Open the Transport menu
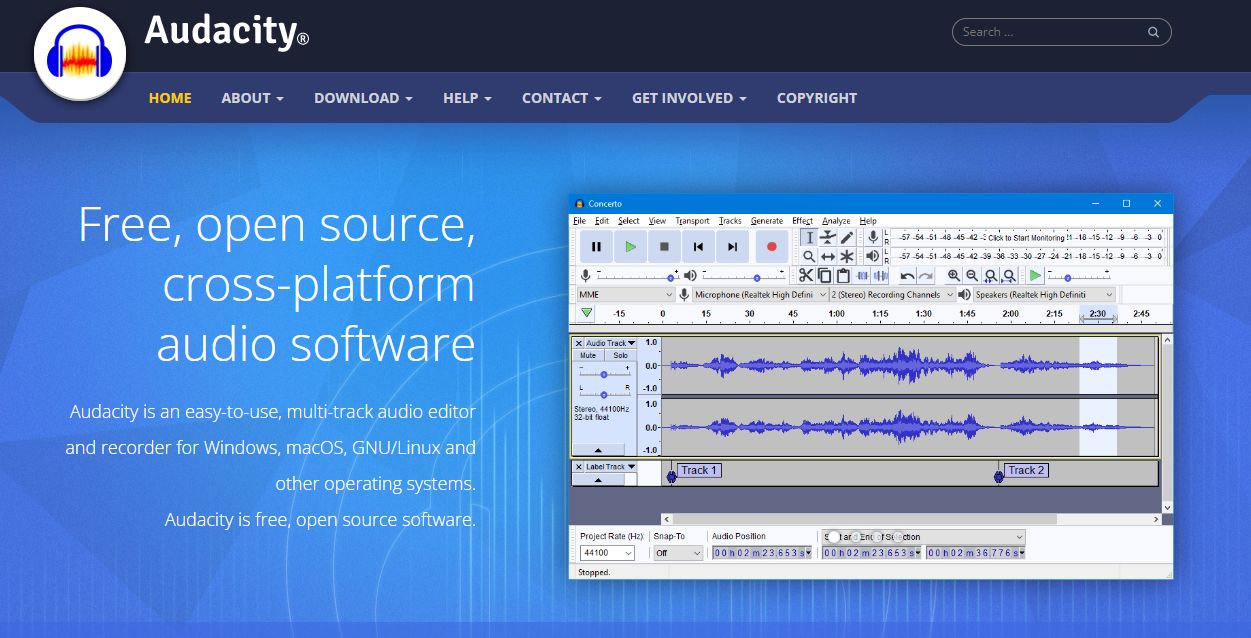 click(692, 221)
